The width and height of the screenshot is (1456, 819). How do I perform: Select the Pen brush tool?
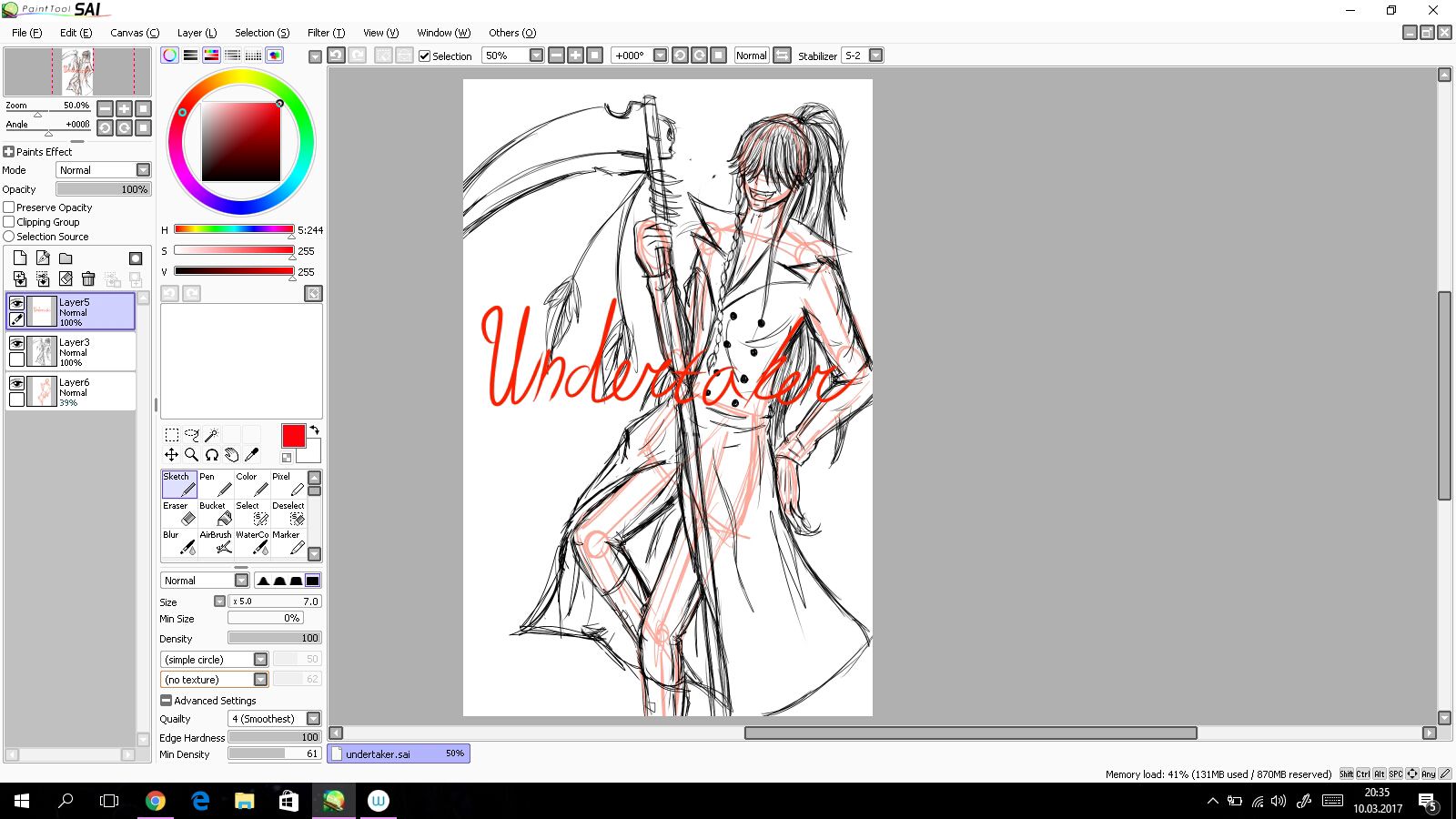click(216, 484)
